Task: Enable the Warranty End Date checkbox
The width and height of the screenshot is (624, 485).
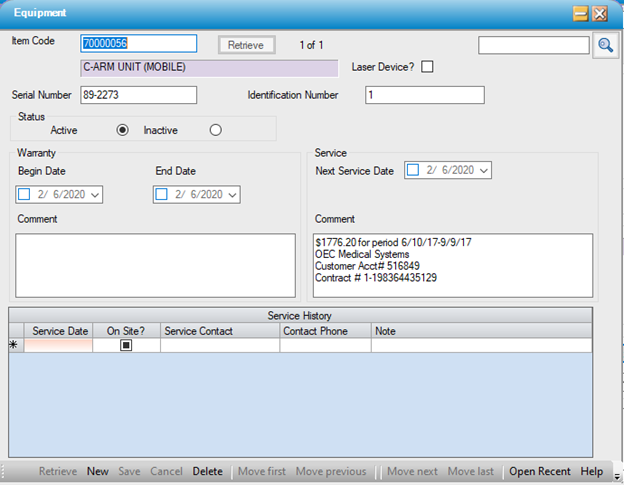Action: point(162,195)
